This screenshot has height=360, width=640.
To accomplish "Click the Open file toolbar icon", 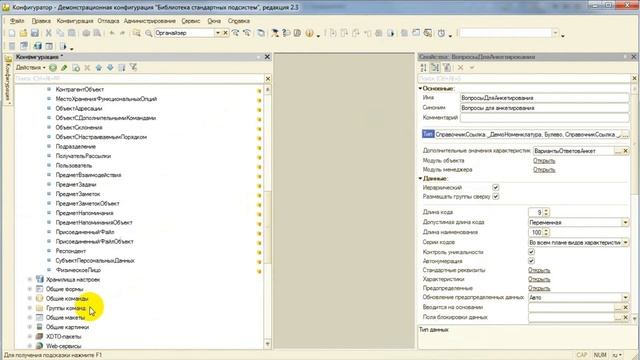I will [23, 33].
